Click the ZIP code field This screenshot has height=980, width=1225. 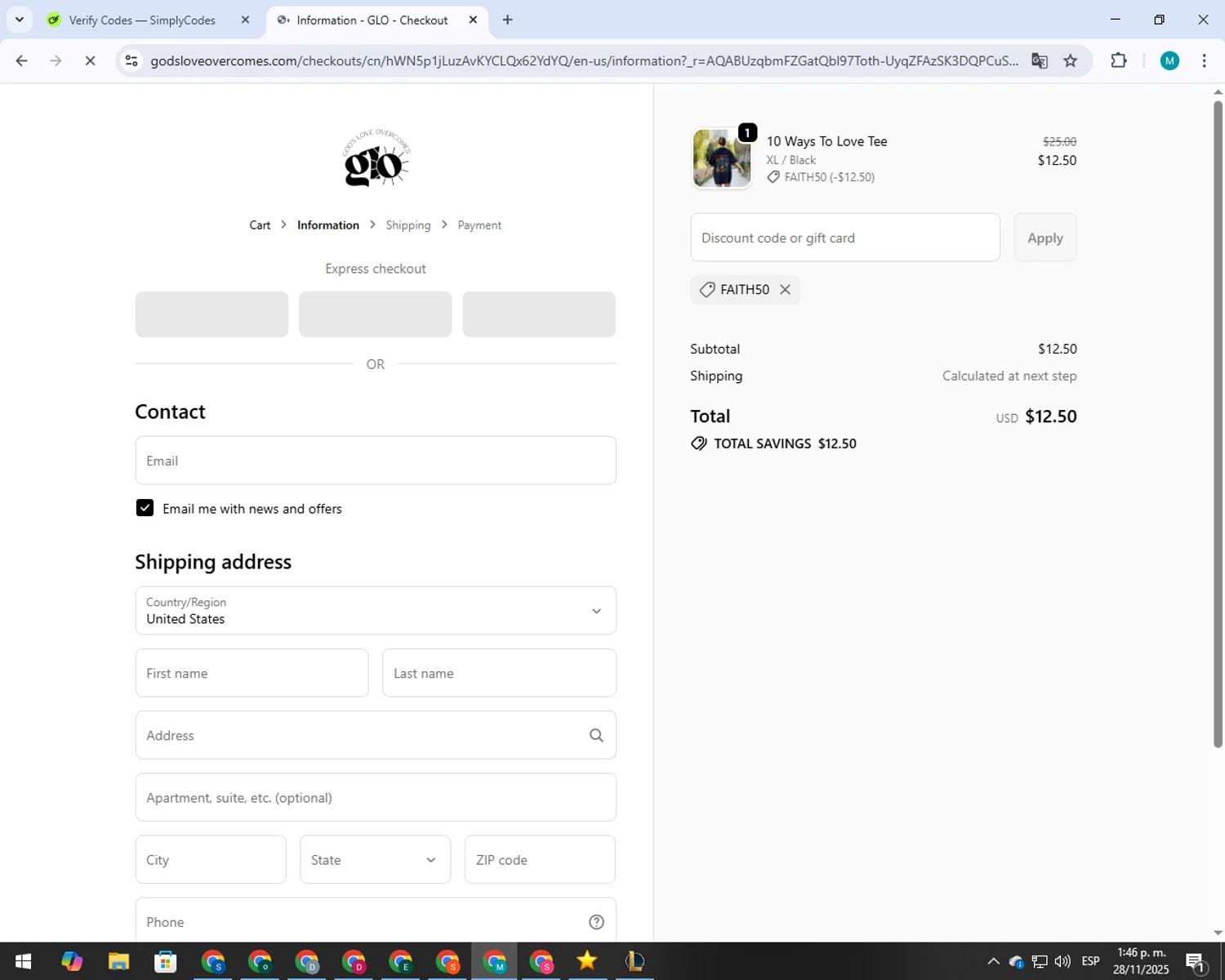[540, 859]
